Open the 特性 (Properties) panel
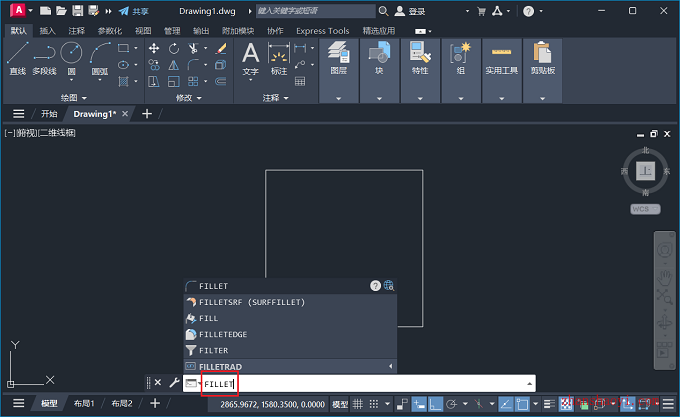 [x=420, y=58]
